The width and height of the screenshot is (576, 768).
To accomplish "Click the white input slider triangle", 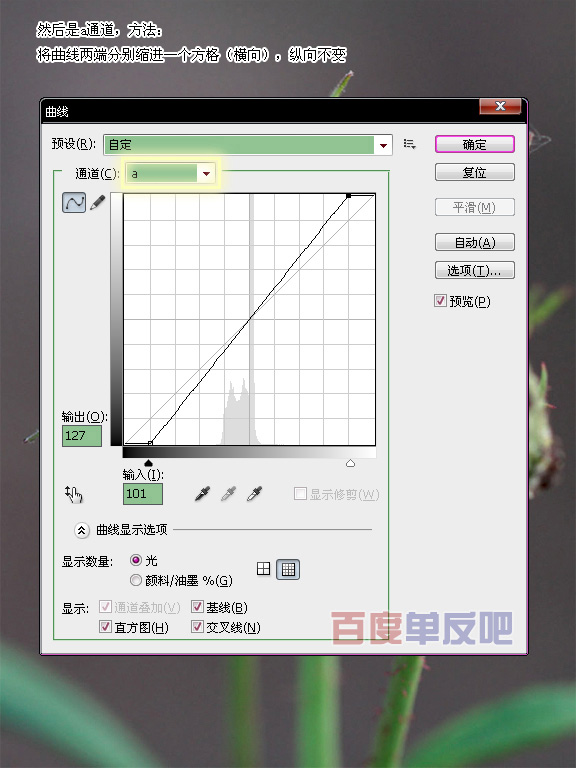I will (350, 463).
